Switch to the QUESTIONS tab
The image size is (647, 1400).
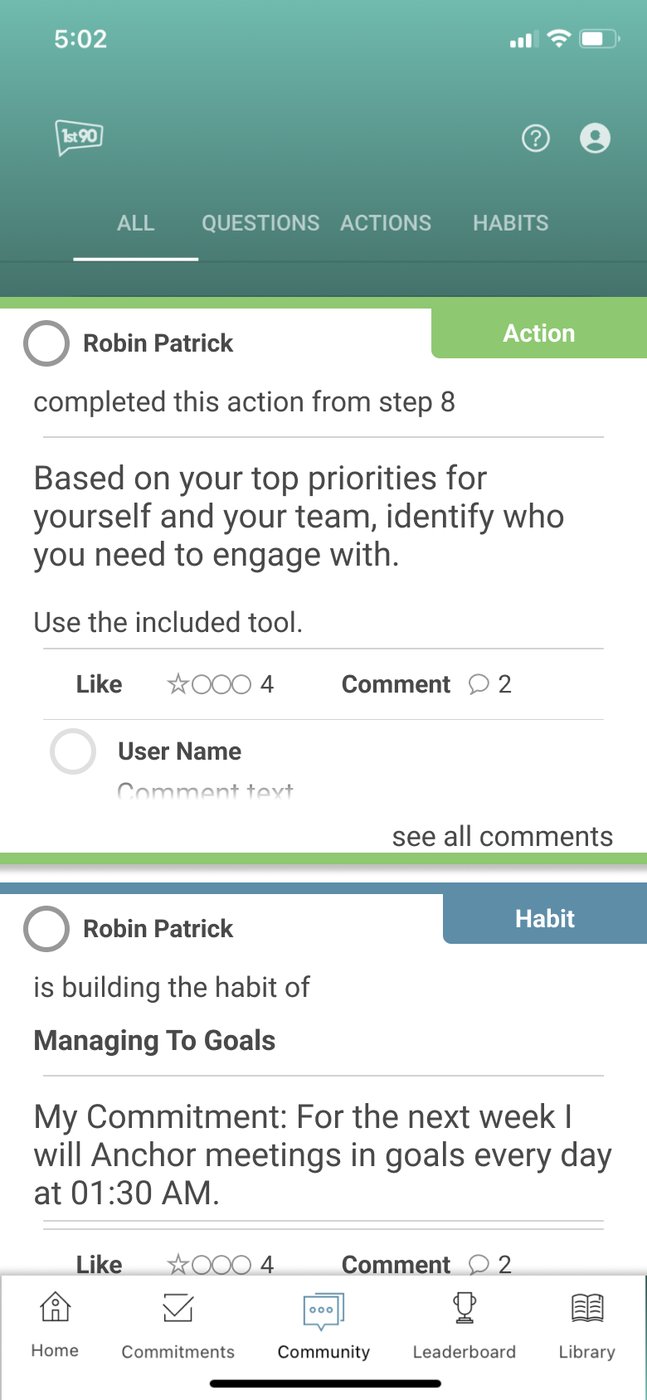pos(260,222)
